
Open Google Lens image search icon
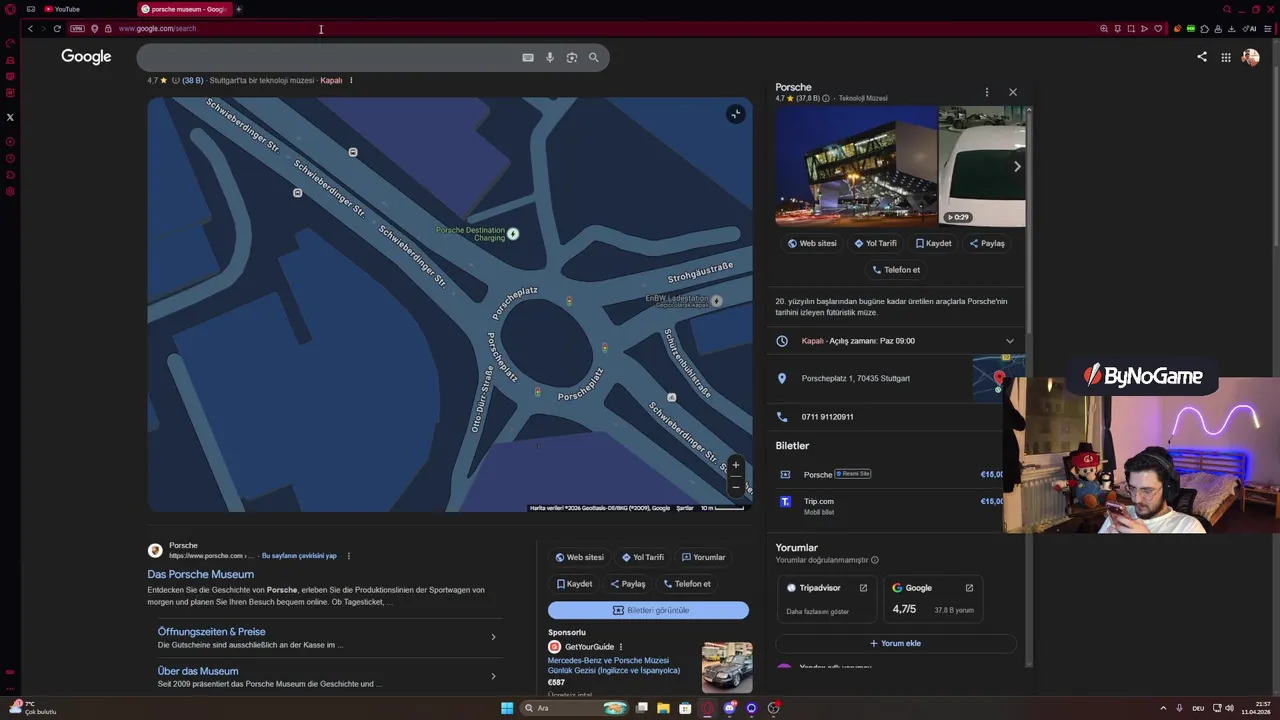[x=572, y=58]
